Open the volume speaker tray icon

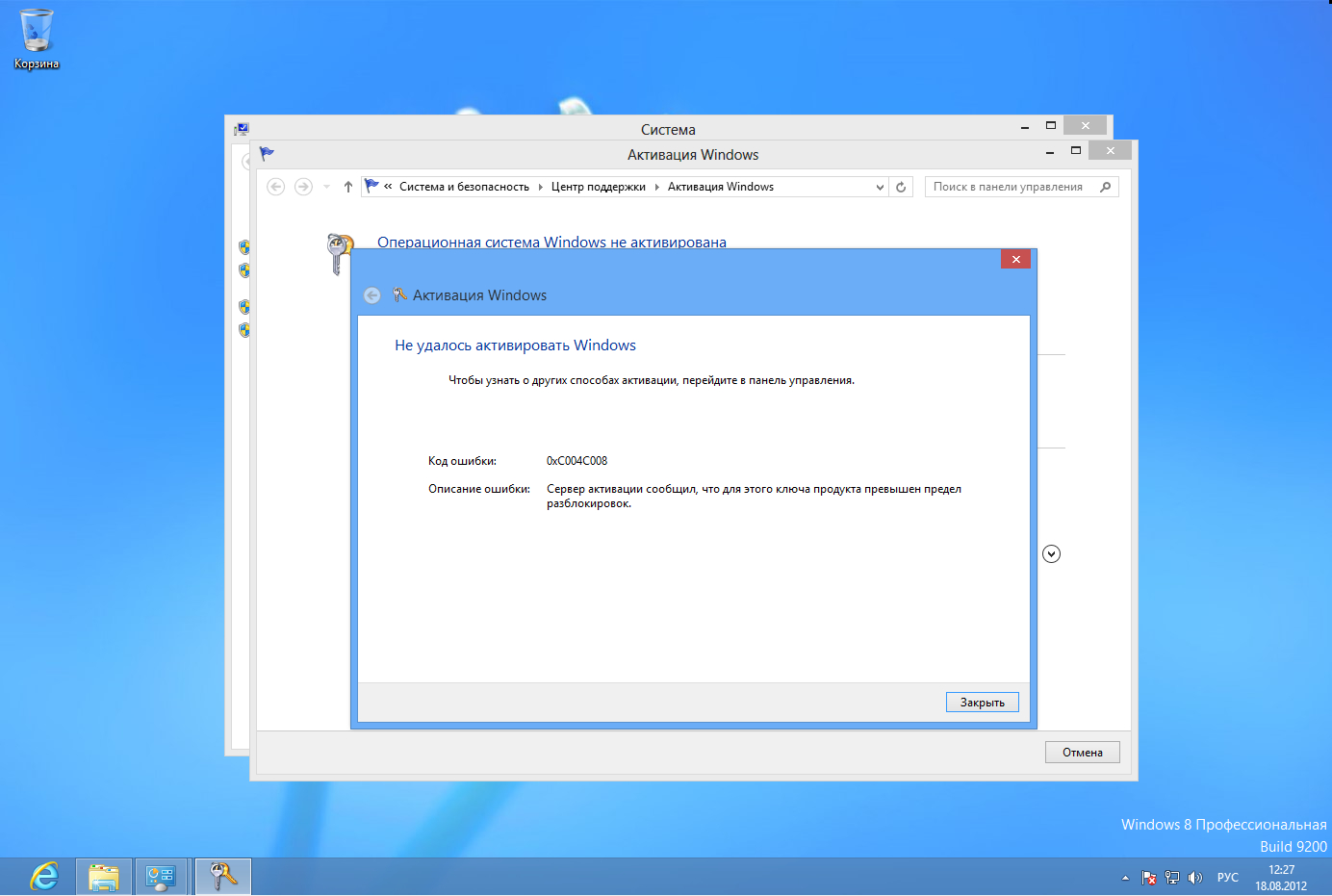1195,878
